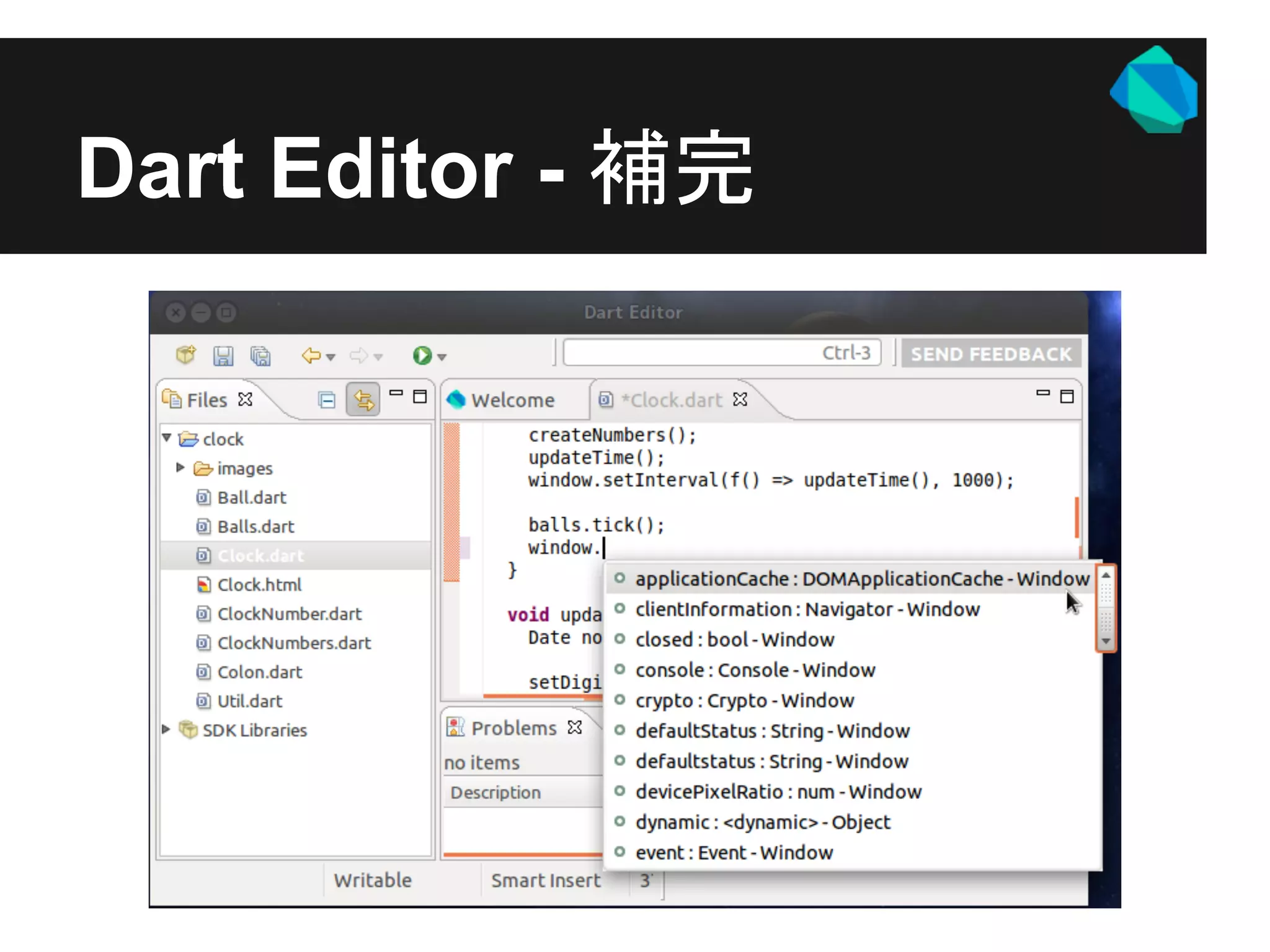Click the window.setInterval code line
This screenshot has height=952, width=1270.
[771, 480]
